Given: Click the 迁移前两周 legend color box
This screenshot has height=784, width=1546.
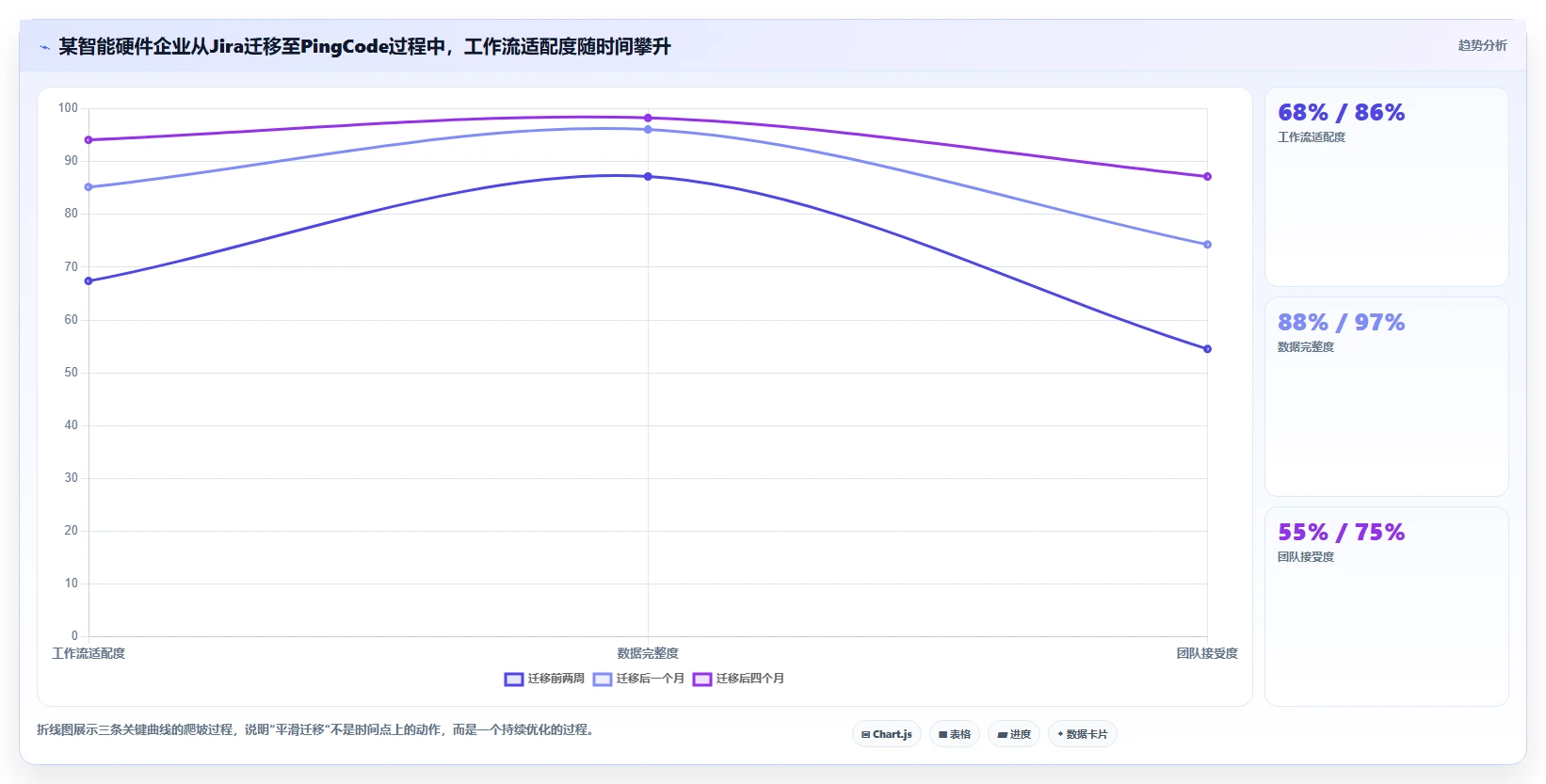Looking at the screenshot, I should coord(514,680).
